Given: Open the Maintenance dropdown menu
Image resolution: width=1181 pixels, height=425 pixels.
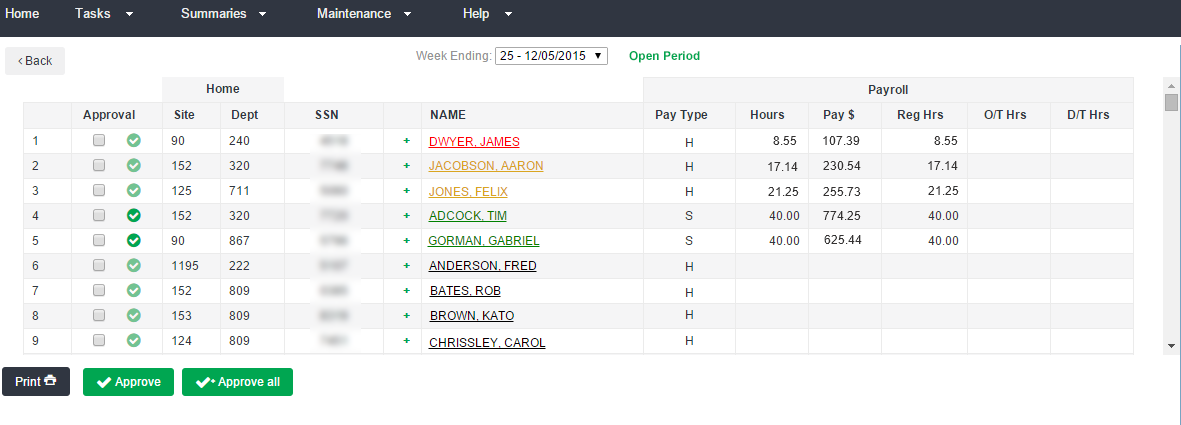Looking at the screenshot, I should [364, 14].
